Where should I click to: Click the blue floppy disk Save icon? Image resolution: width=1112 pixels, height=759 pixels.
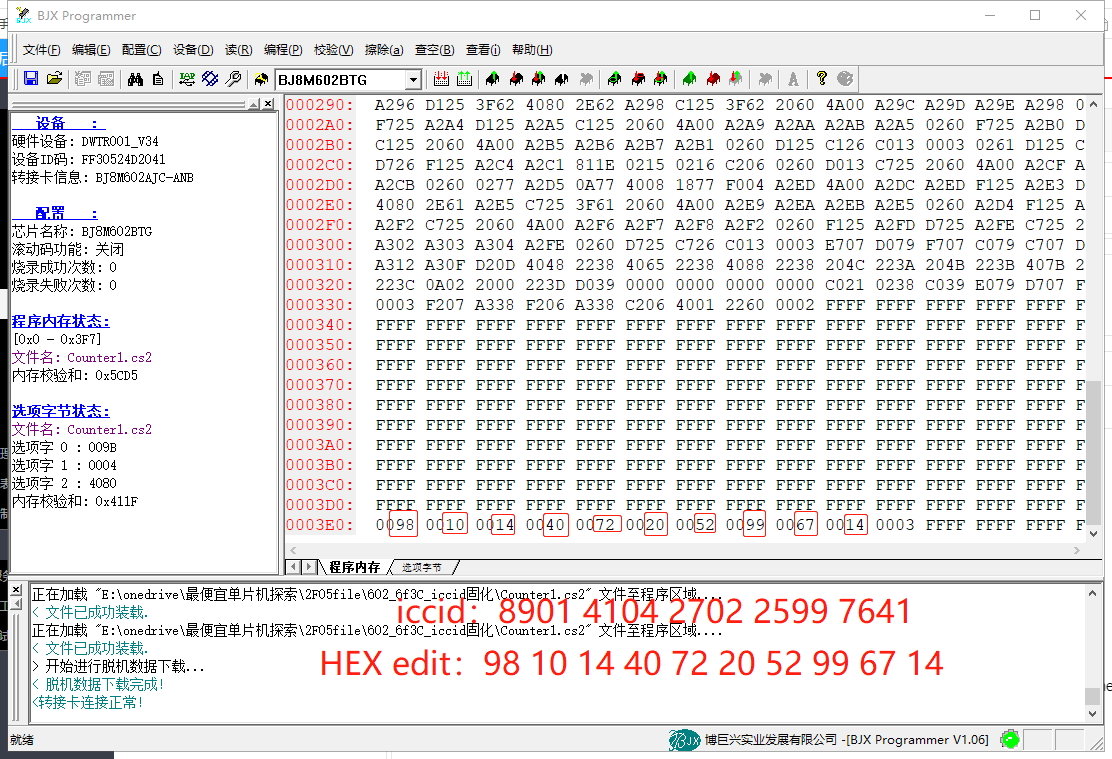30,79
